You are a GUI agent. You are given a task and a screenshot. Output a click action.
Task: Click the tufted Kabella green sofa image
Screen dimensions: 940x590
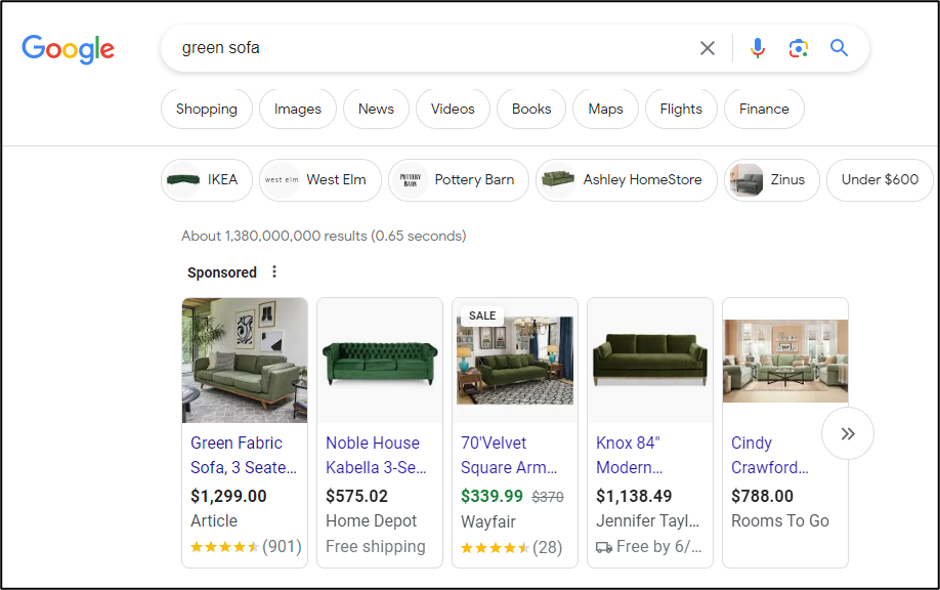tap(380, 360)
